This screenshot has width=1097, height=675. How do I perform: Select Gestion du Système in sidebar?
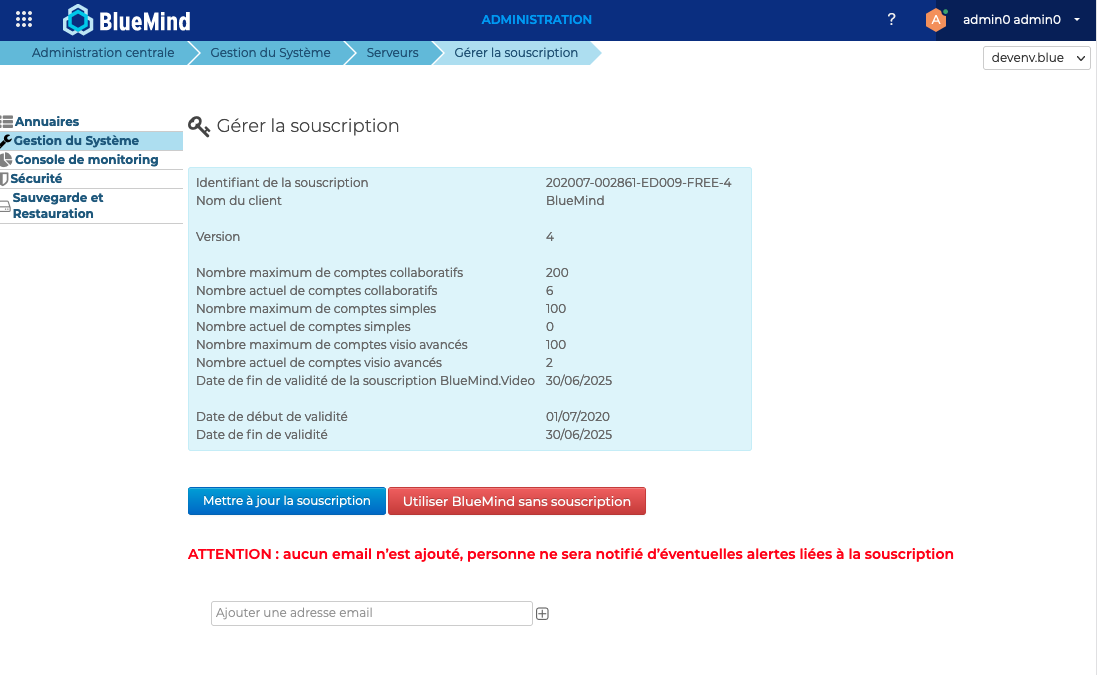coord(76,141)
